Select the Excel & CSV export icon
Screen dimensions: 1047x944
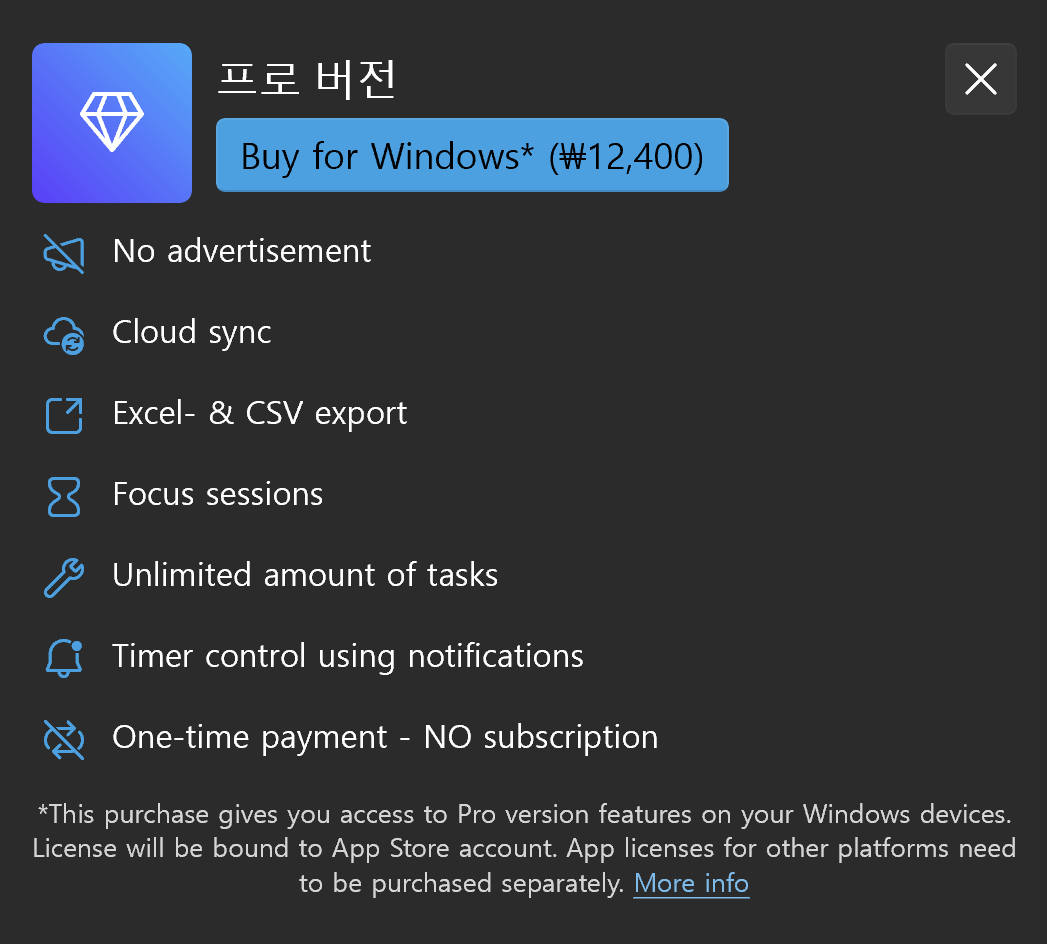(62, 414)
